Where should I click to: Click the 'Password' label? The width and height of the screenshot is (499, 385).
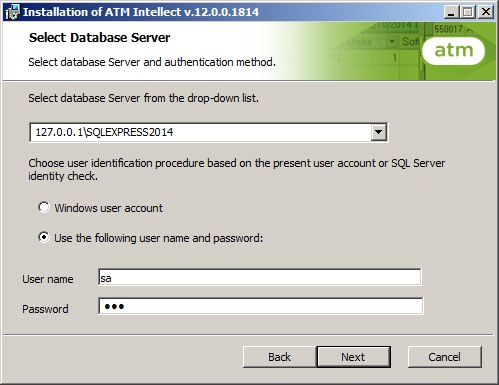(x=45, y=309)
